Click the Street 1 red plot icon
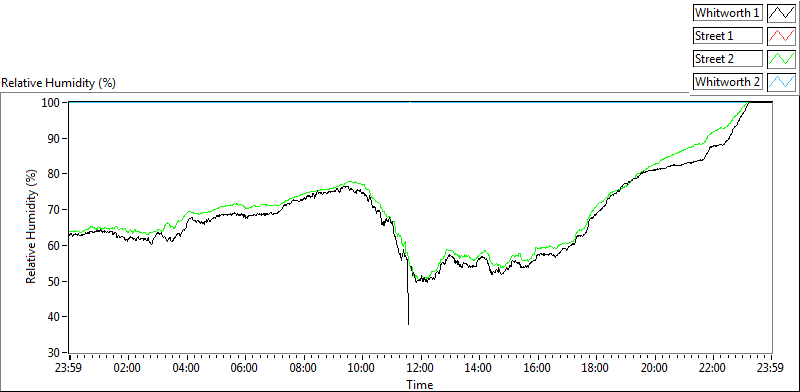Screen dimensions: 800x392 782,36
